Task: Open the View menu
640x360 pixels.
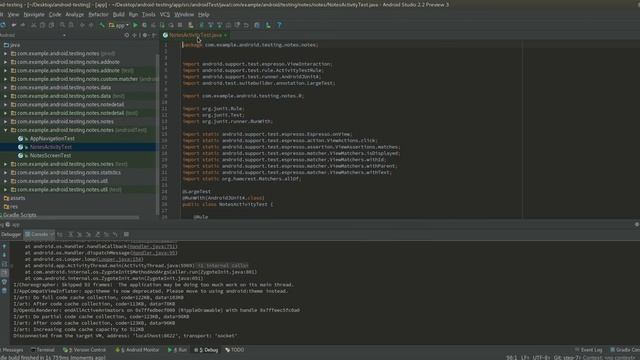Action: [x=13, y=15]
